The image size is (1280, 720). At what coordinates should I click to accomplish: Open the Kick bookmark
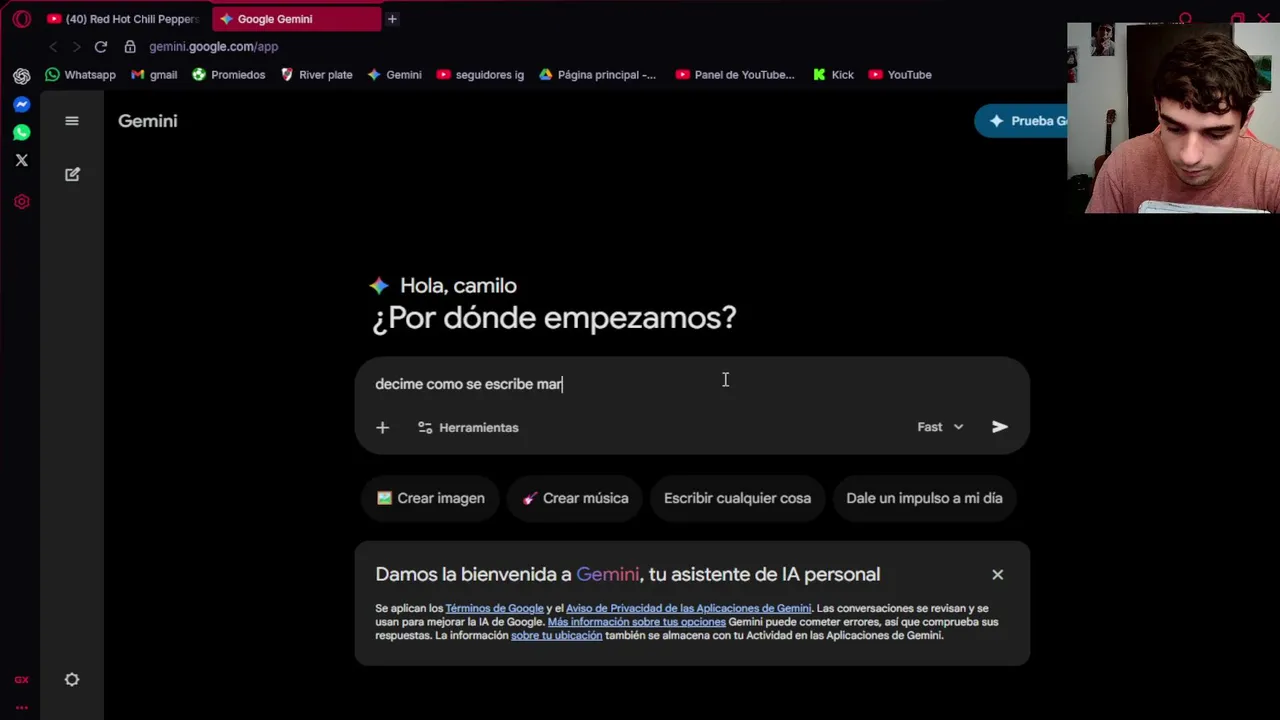(833, 75)
